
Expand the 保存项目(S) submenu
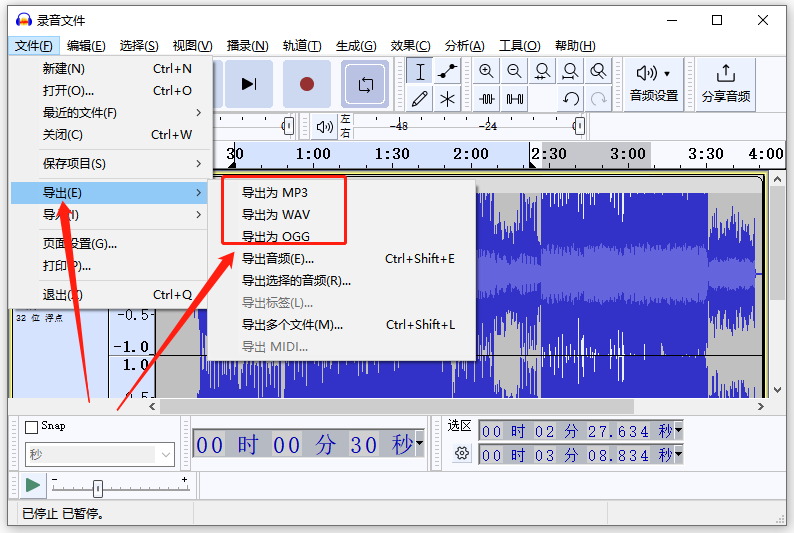pos(109,163)
